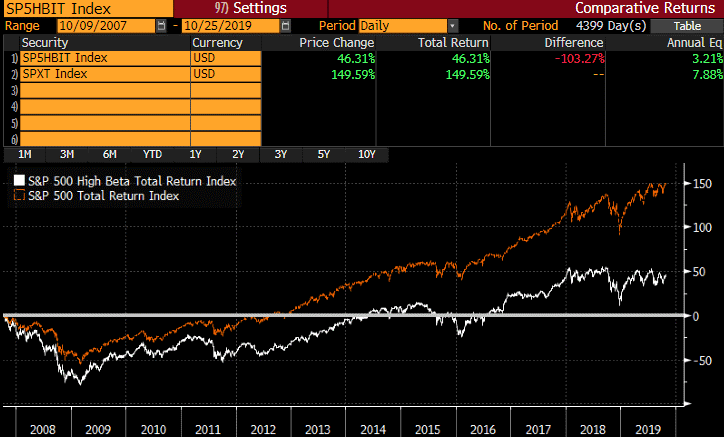Screen dimensions: 724x437
Task: Click the Security column header
Action: [x=45, y=42]
